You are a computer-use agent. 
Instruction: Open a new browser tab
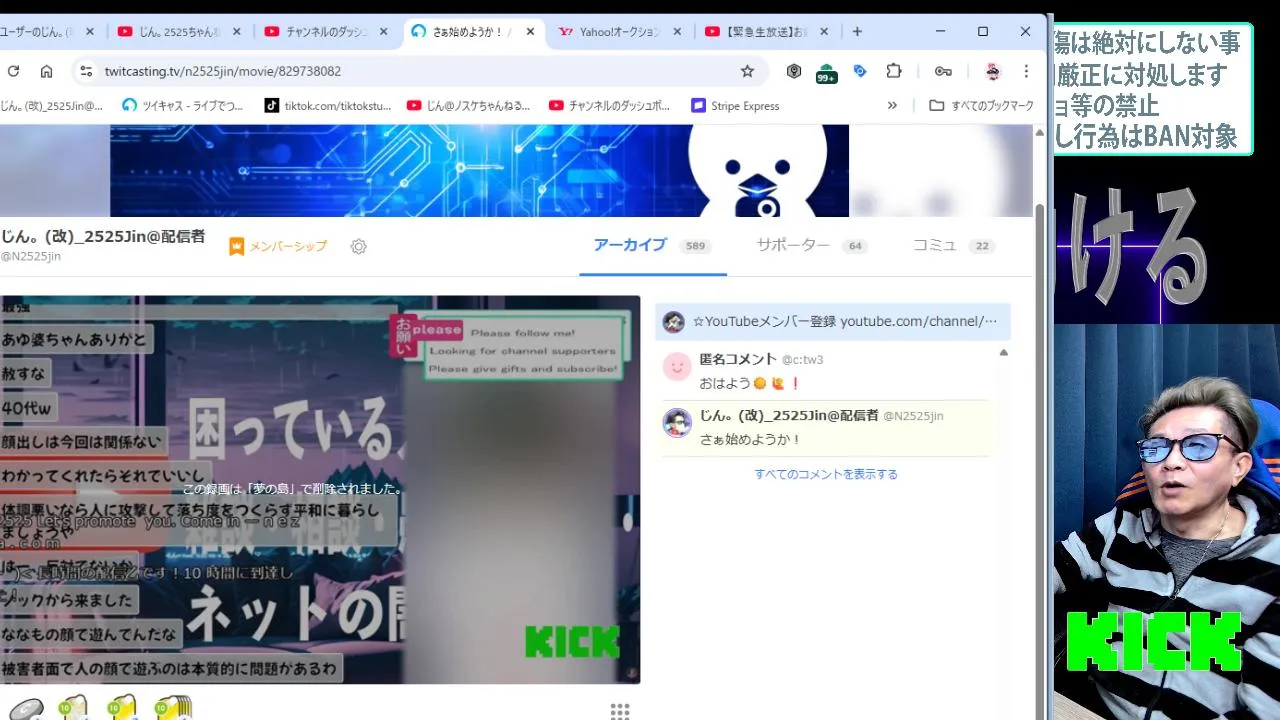coord(857,31)
